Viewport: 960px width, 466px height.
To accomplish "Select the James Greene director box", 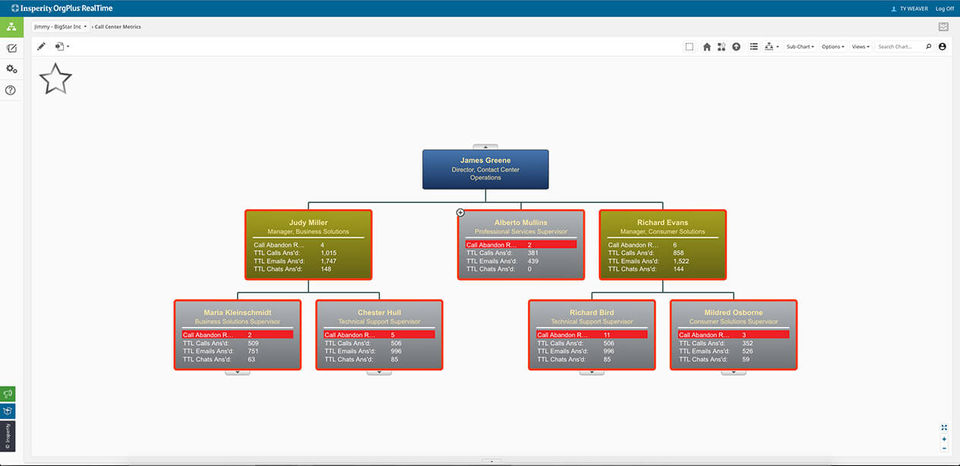I will 486,169.
